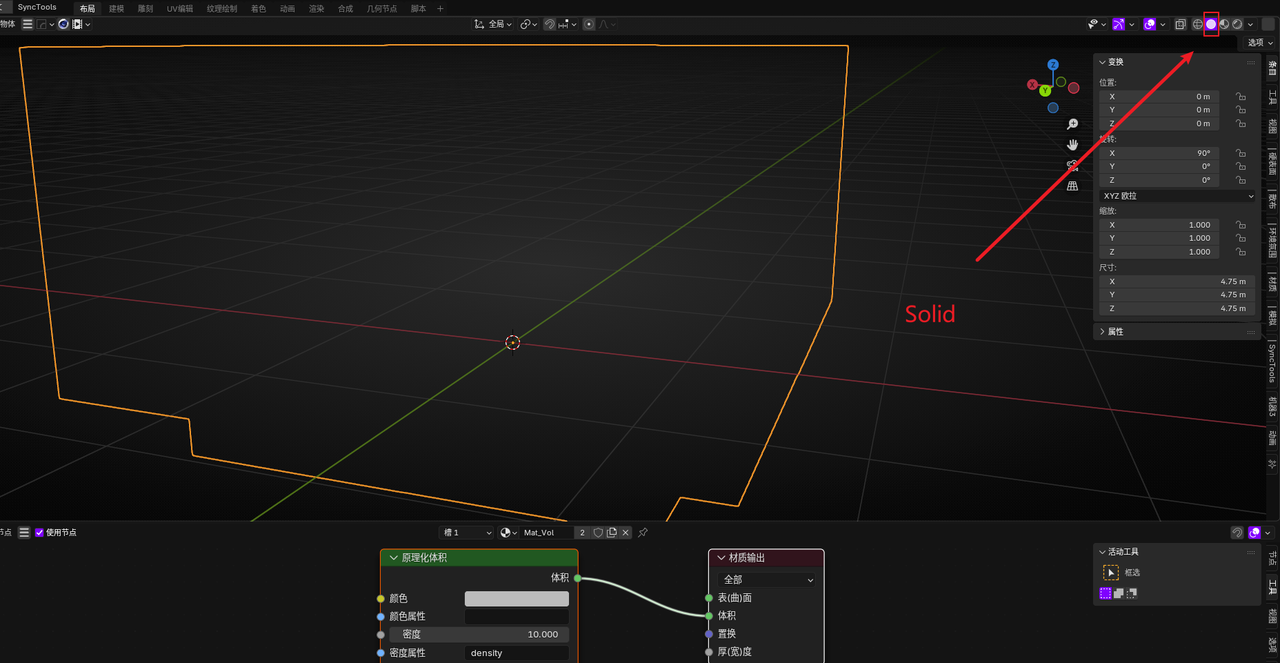Open the 几何节点 workspace tab
1280x663 pixels.
click(382, 8)
